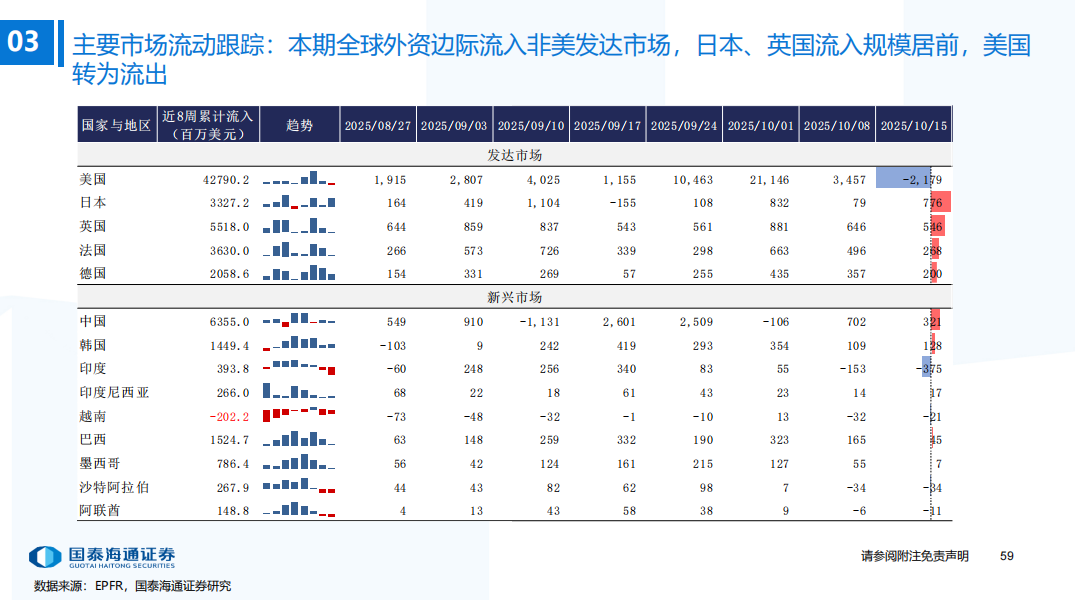Click the 越南 trend sparkline chart
This screenshot has height=600, width=1075.
click(299, 414)
